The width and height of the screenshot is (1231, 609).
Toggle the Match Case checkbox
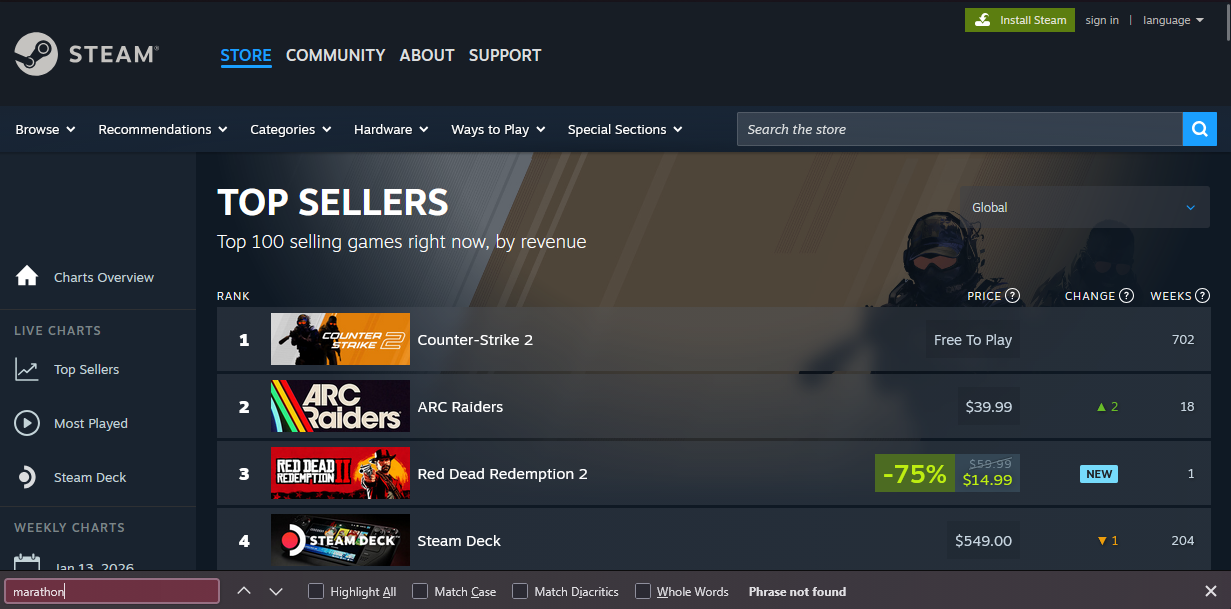click(x=420, y=591)
